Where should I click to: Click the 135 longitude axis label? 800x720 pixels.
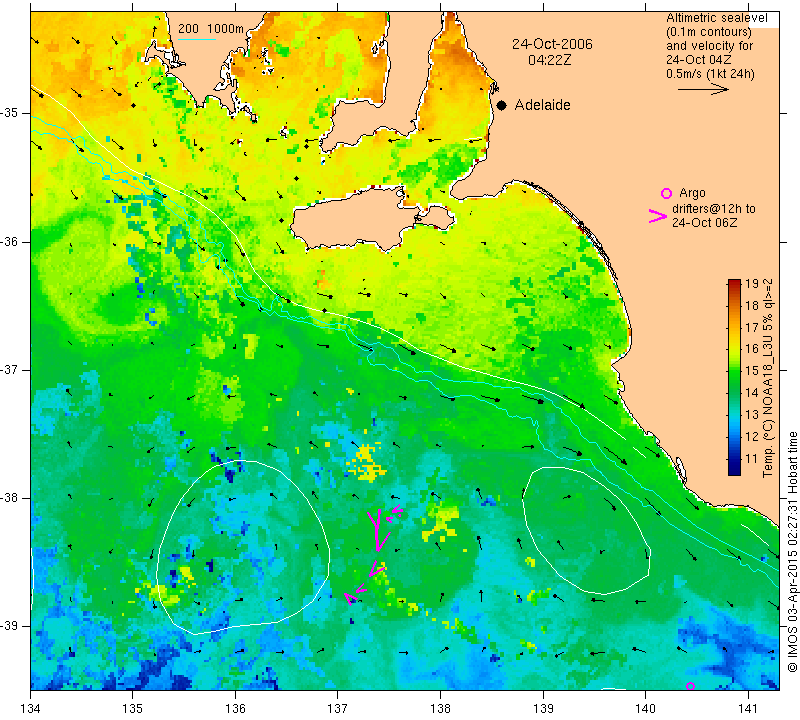tap(133, 709)
